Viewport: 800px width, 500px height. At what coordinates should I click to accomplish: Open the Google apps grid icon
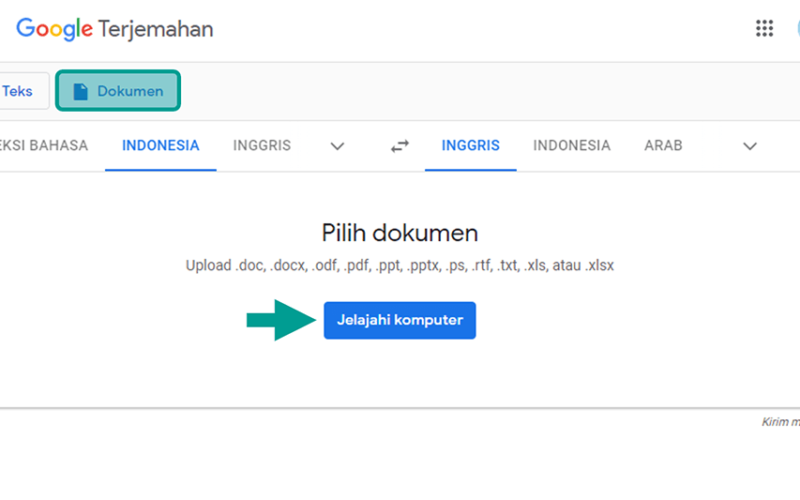(x=764, y=29)
